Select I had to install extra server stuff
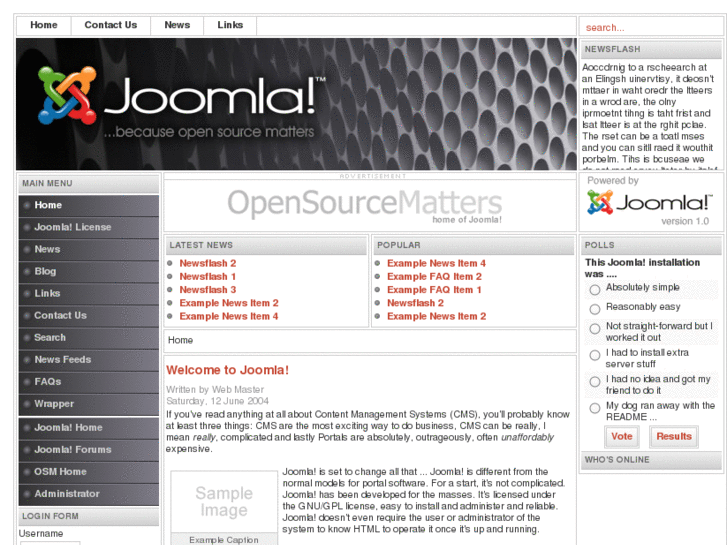 [x=595, y=355]
